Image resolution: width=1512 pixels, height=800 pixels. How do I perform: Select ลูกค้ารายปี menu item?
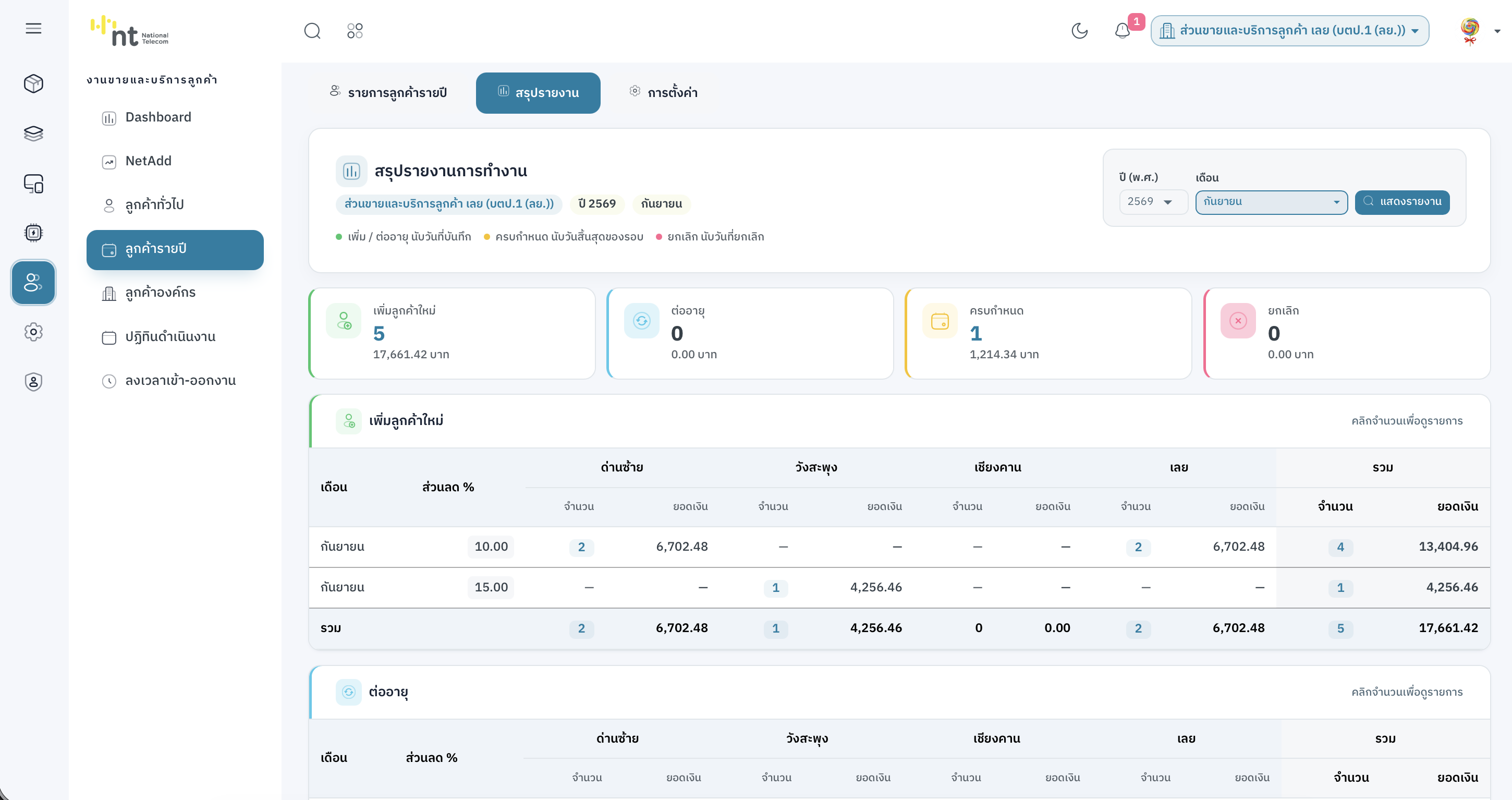175,250
